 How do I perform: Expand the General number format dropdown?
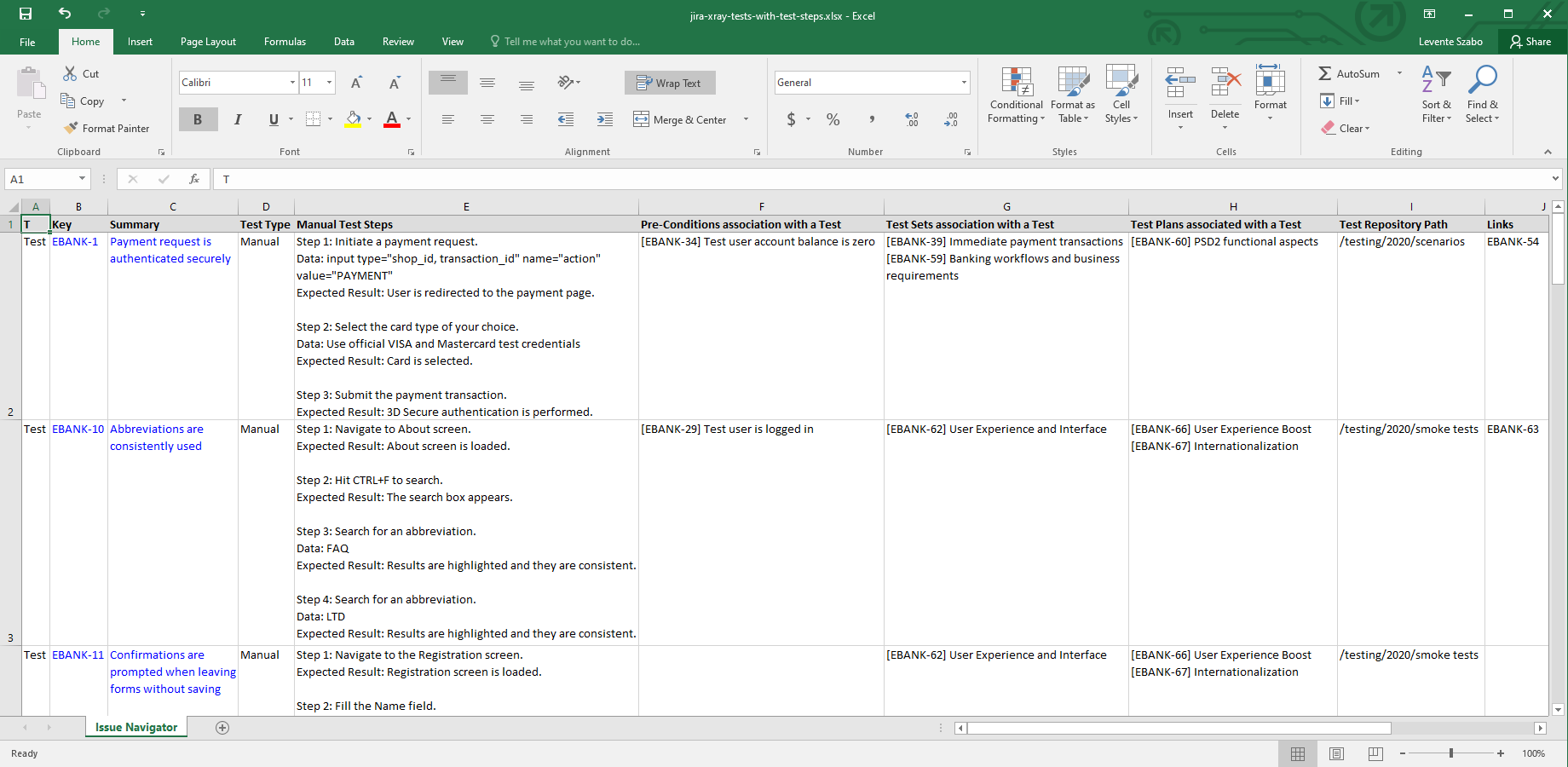964,83
